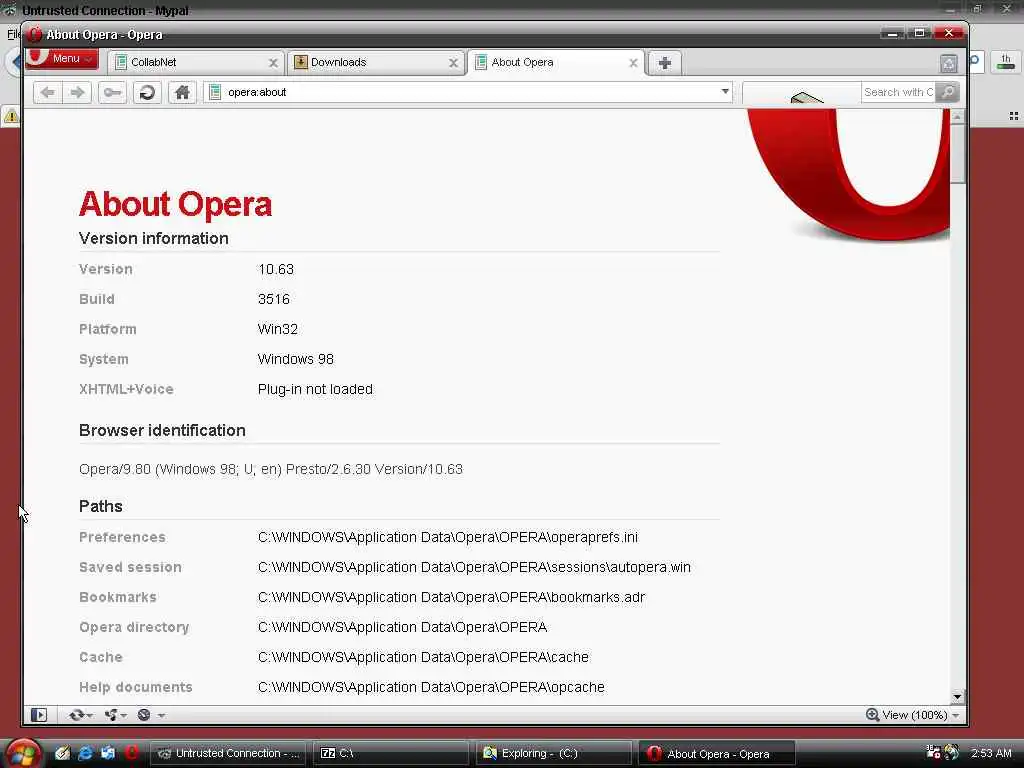Click the page icon in address bar
Viewport: 1024px width, 768px height.
pos(214,92)
